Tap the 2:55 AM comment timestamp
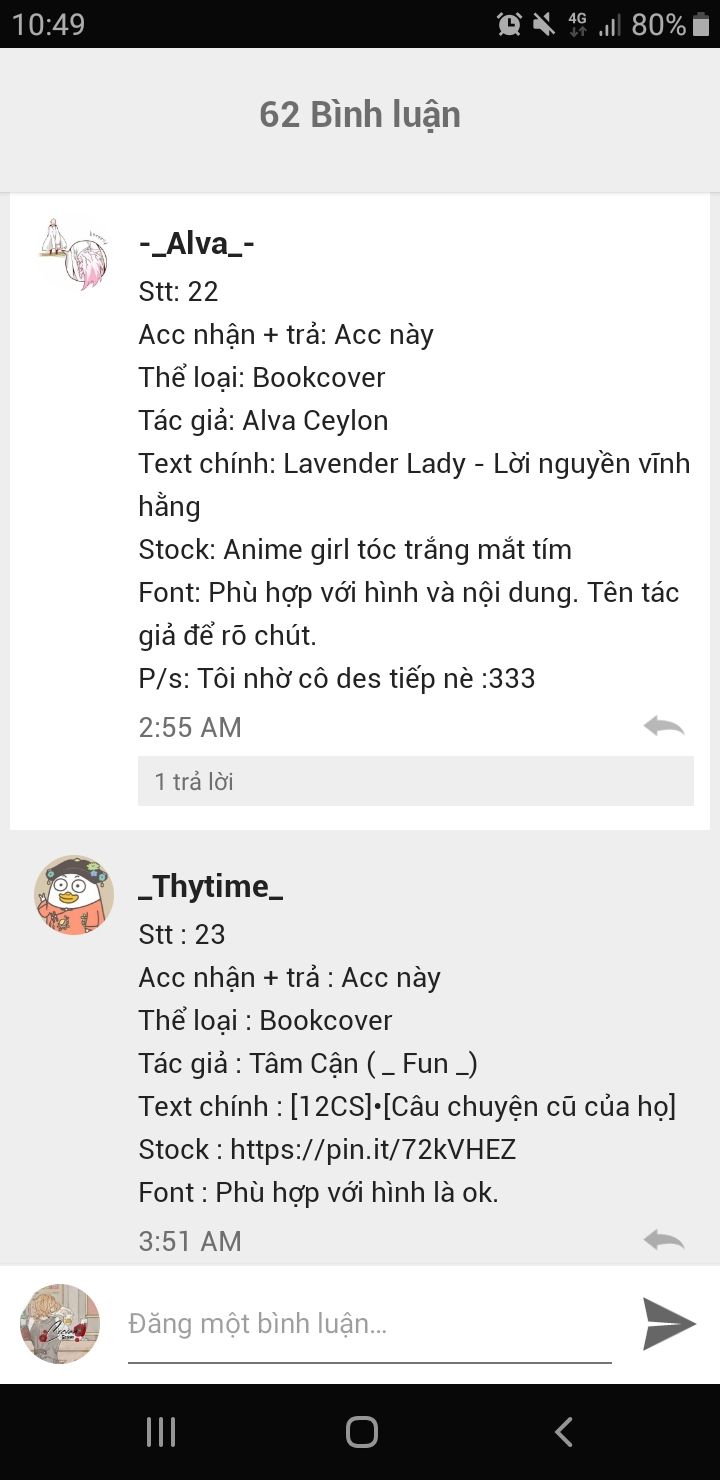This screenshot has height=1480, width=720. pyautogui.click(x=190, y=727)
